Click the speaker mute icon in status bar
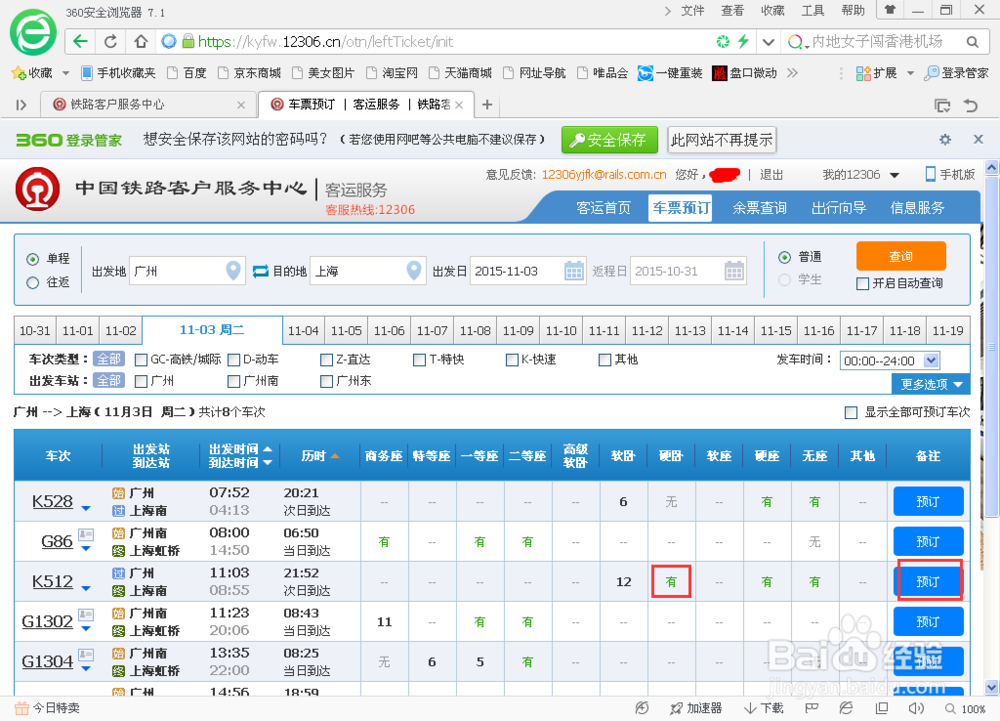This screenshot has height=721, width=1000. (x=915, y=709)
